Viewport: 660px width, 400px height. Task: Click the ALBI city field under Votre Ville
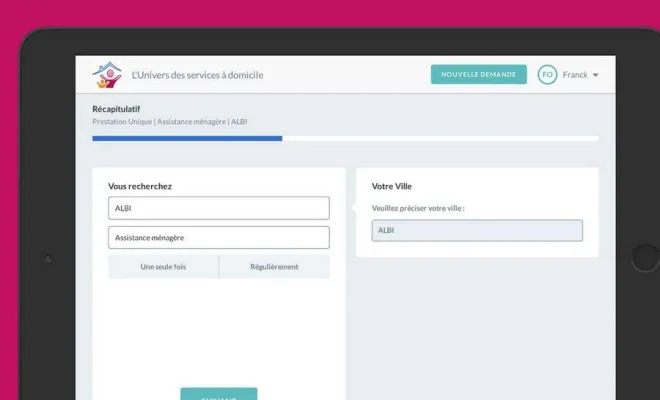(477, 230)
